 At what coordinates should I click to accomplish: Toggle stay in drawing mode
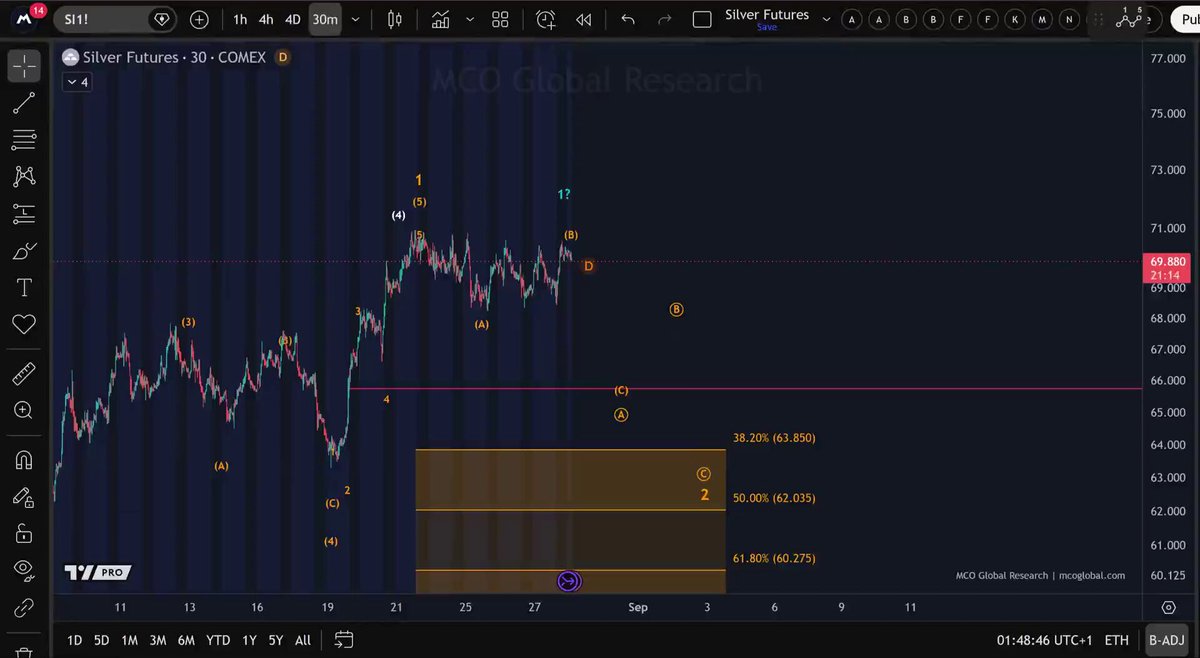24,497
